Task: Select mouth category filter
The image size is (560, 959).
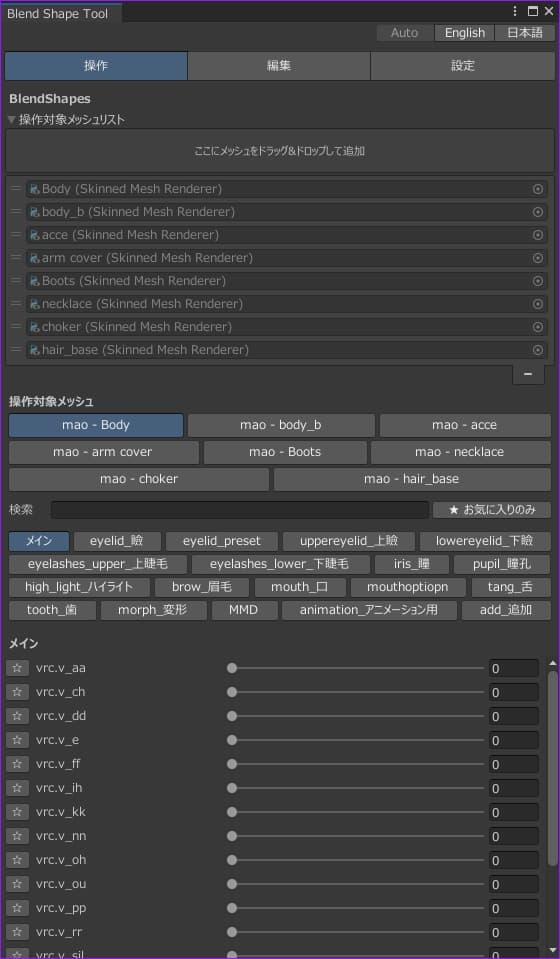Action: point(300,587)
